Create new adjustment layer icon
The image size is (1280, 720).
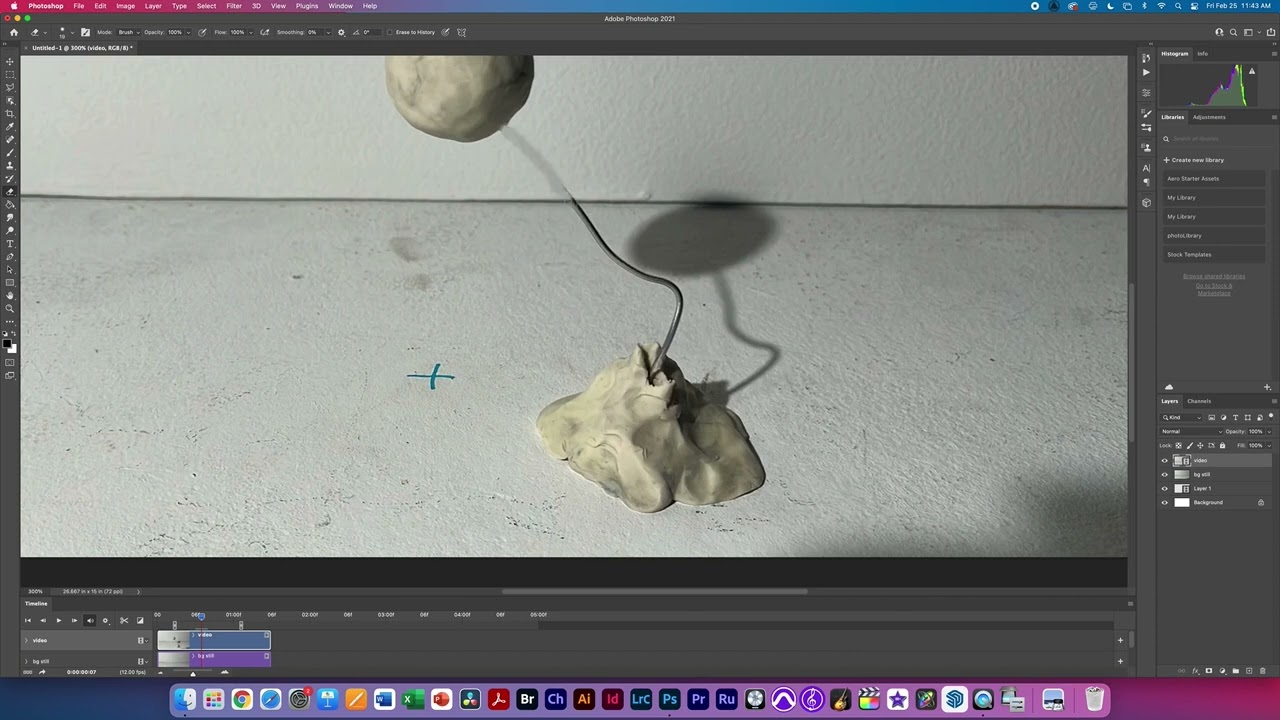click(1222, 671)
